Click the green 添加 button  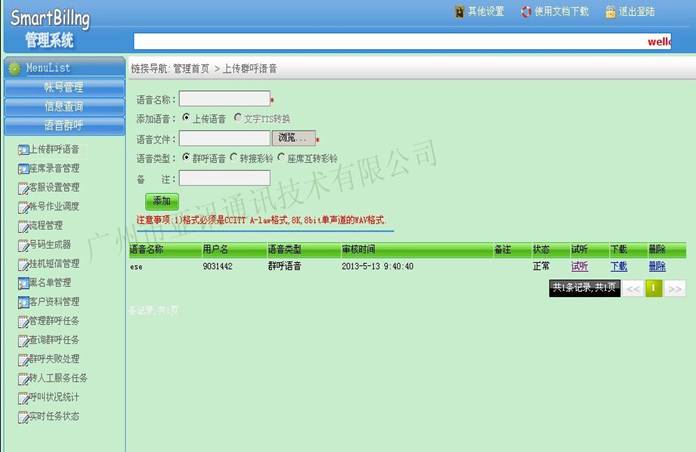click(162, 201)
